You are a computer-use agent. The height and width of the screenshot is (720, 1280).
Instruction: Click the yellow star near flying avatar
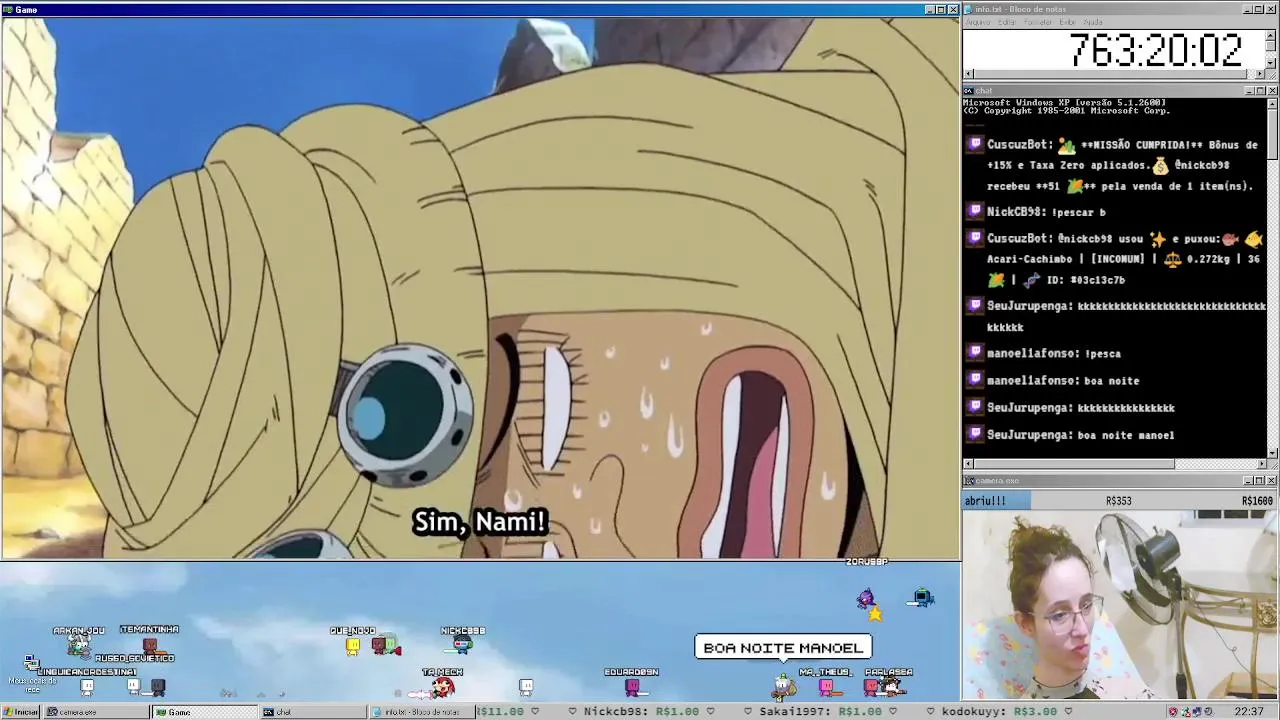[875, 614]
